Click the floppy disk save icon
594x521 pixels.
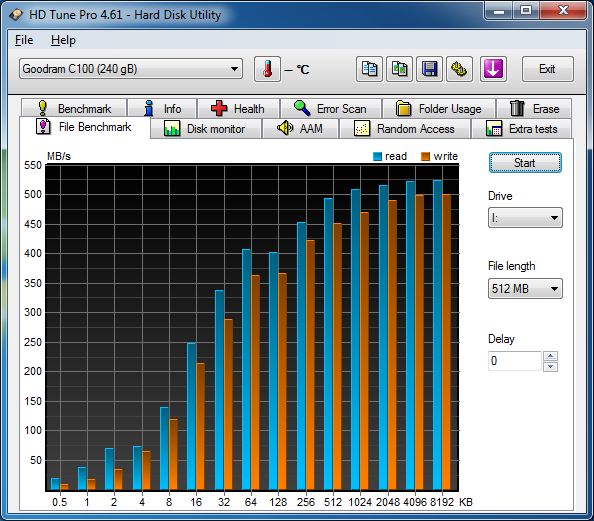[429, 69]
